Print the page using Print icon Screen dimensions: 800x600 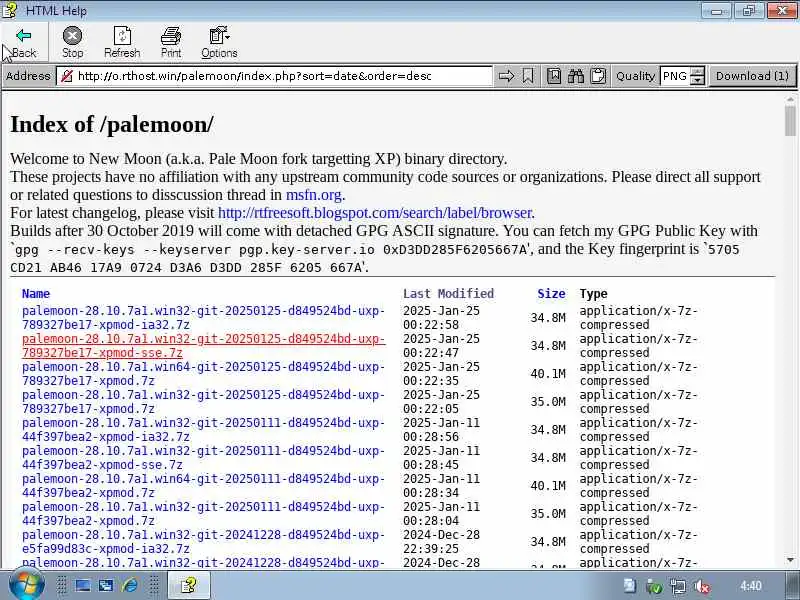tap(171, 42)
